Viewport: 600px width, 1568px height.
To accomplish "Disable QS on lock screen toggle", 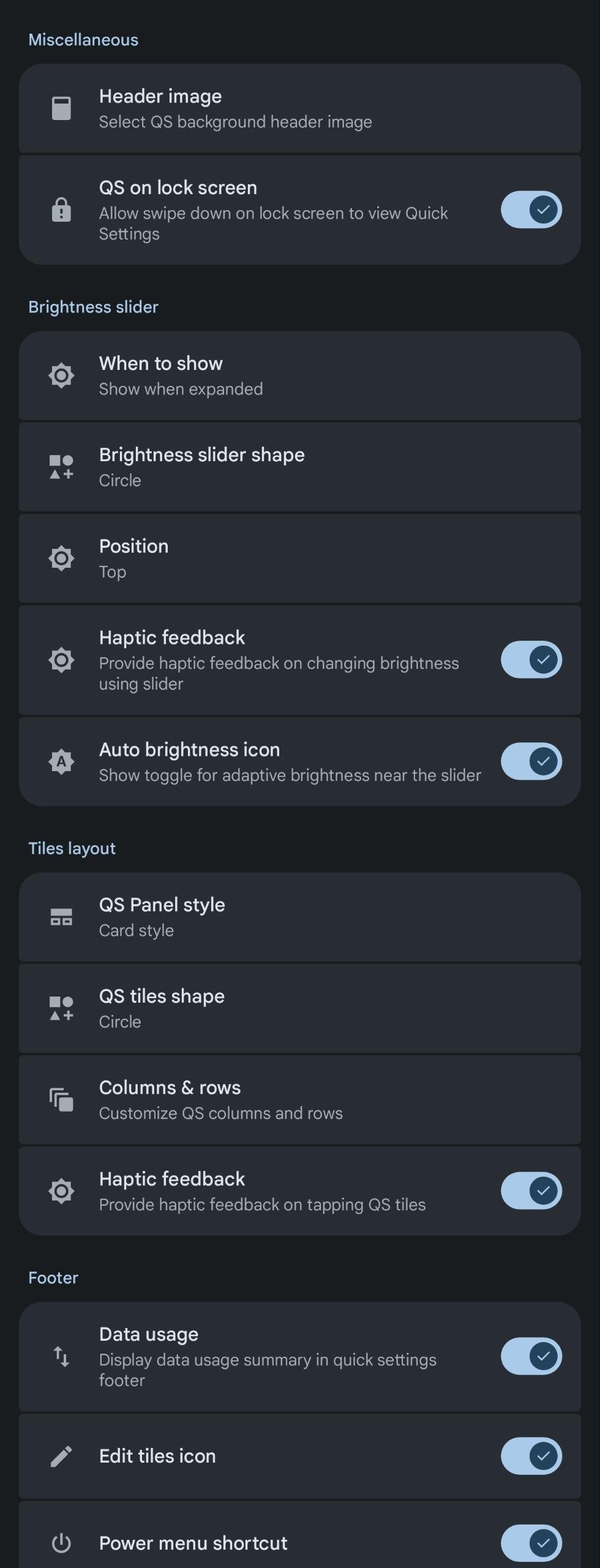I will [x=531, y=209].
